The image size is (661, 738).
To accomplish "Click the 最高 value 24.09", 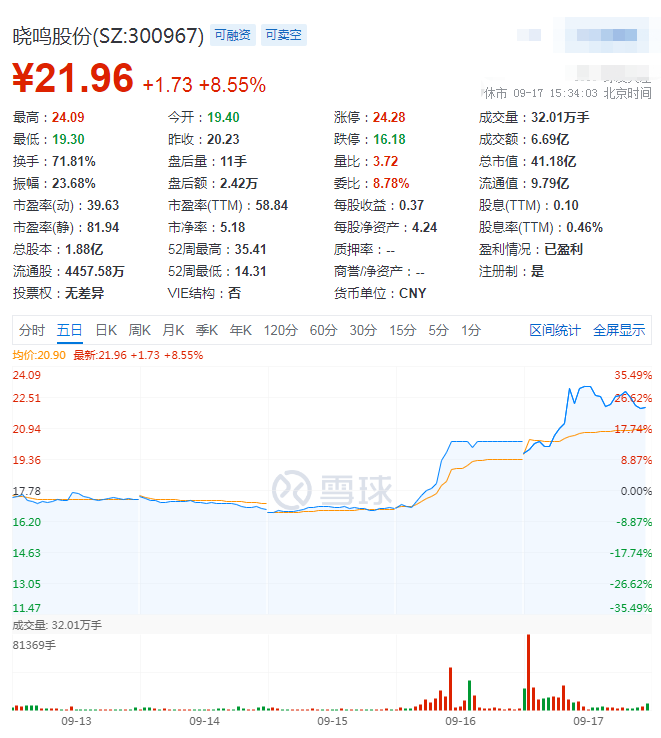I will click(x=68, y=117).
